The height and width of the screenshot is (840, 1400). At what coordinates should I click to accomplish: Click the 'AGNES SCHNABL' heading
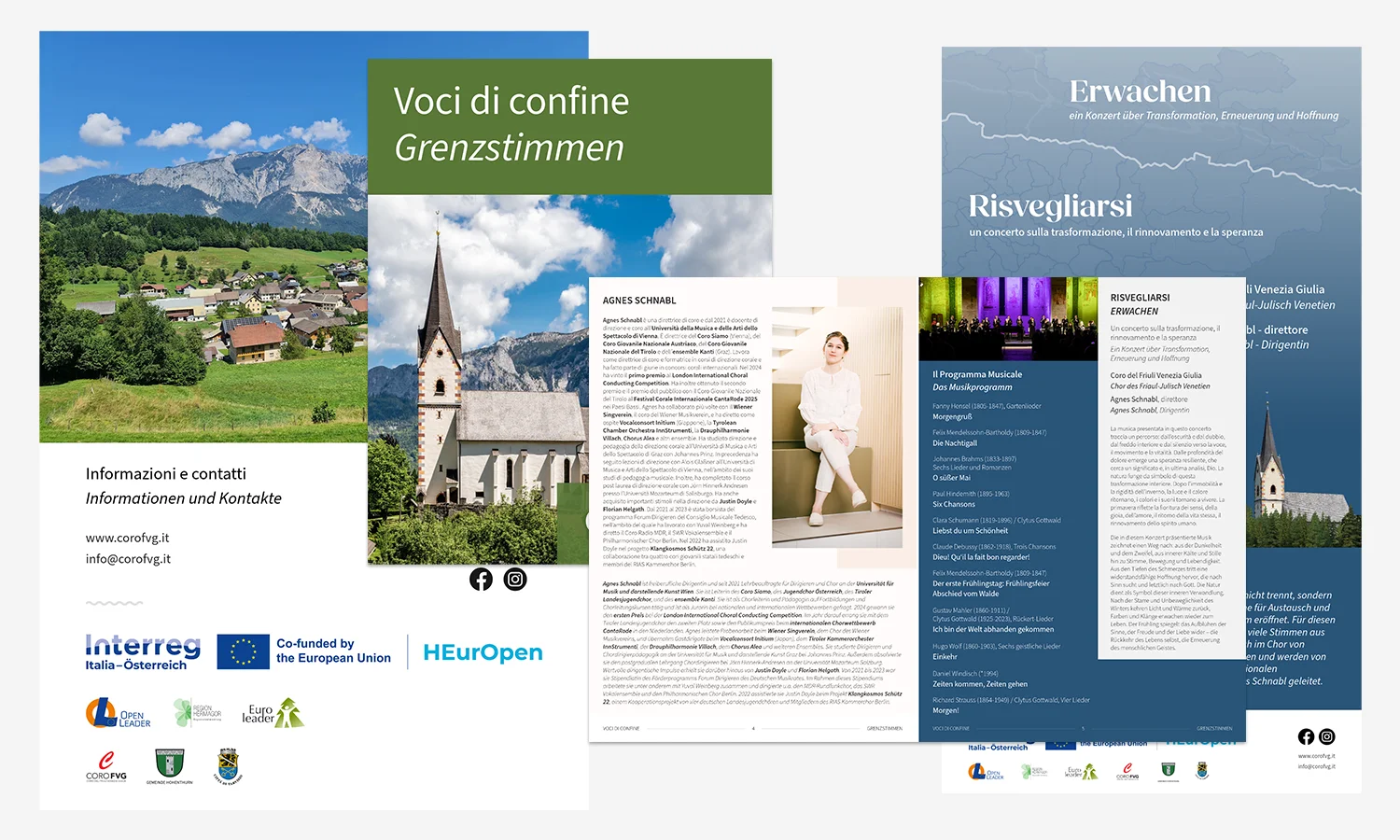point(639,301)
